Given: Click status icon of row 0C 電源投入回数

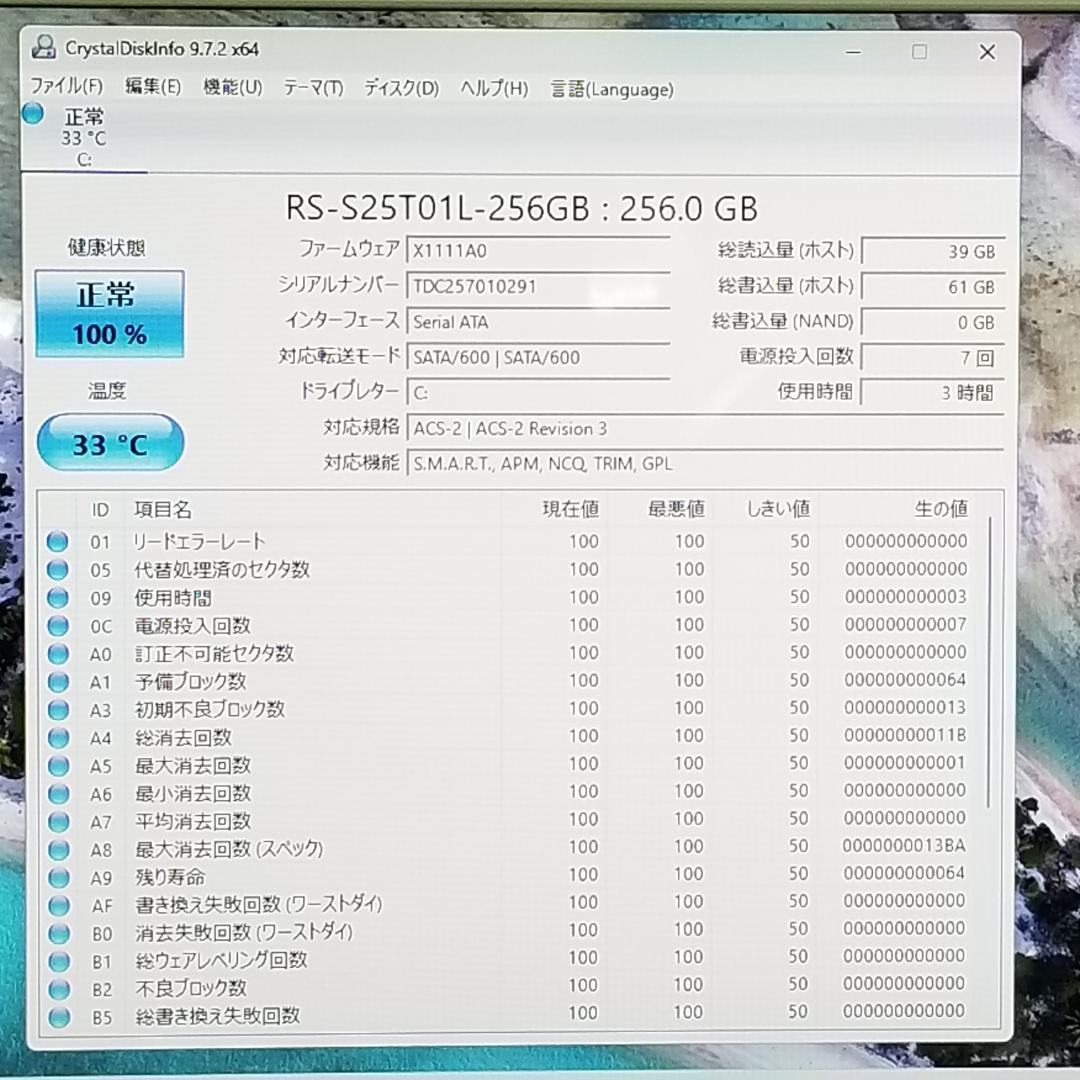Looking at the screenshot, I should coord(58,625).
